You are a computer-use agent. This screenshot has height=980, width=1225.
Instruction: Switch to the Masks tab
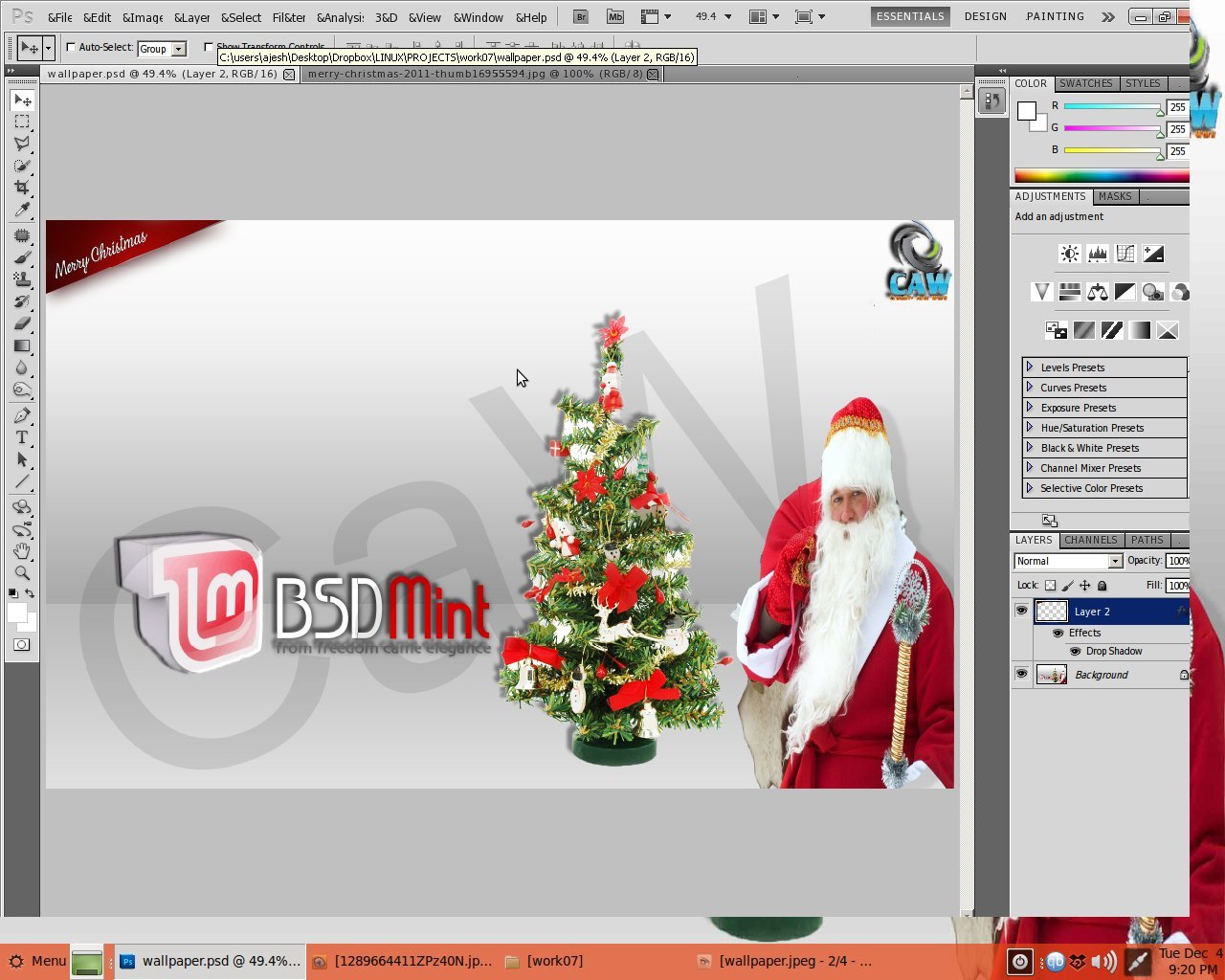click(x=1115, y=196)
